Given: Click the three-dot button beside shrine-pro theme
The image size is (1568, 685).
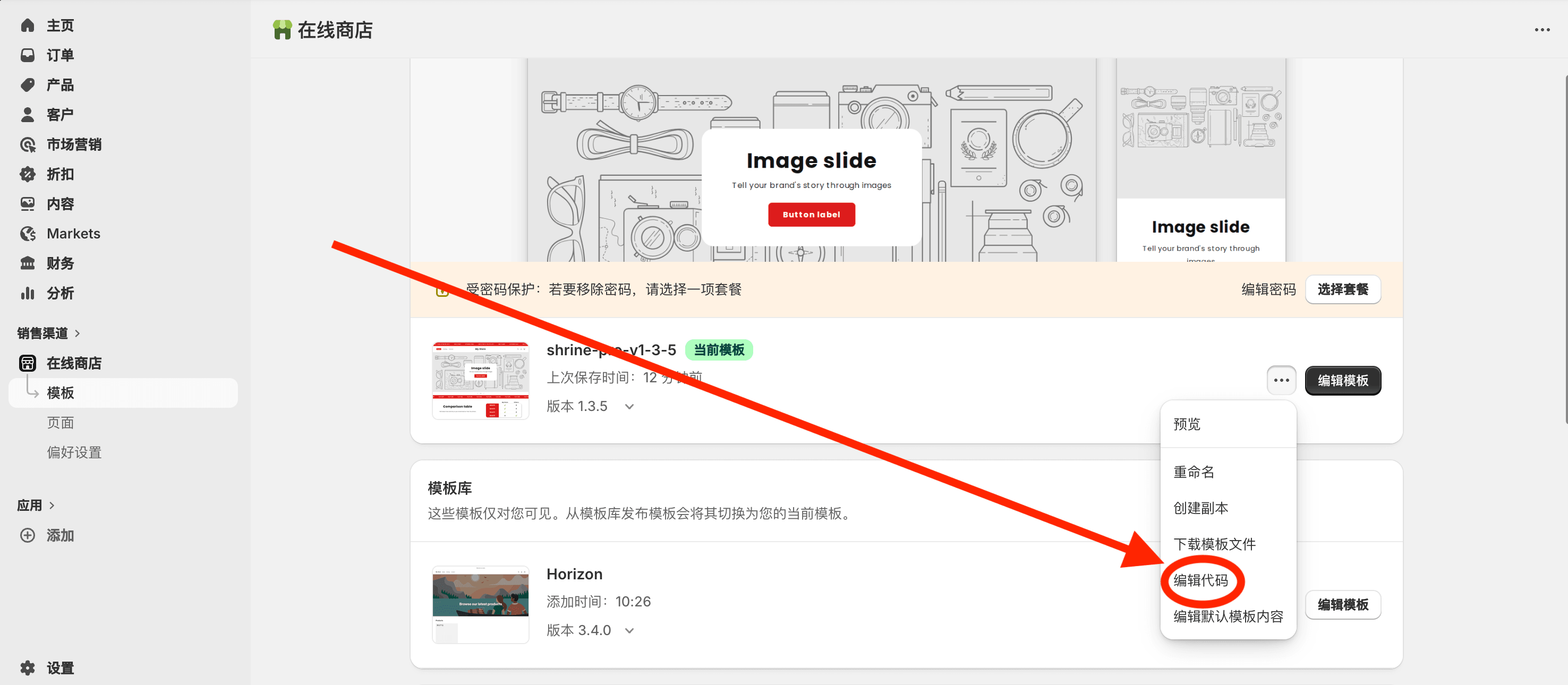Looking at the screenshot, I should click(1281, 380).
